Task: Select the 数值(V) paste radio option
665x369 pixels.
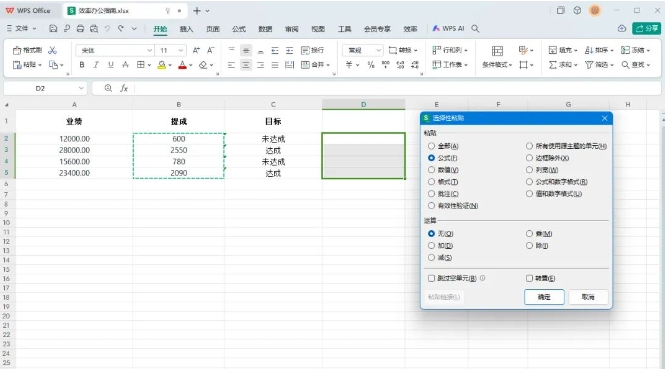Action: tap(431, 170)
